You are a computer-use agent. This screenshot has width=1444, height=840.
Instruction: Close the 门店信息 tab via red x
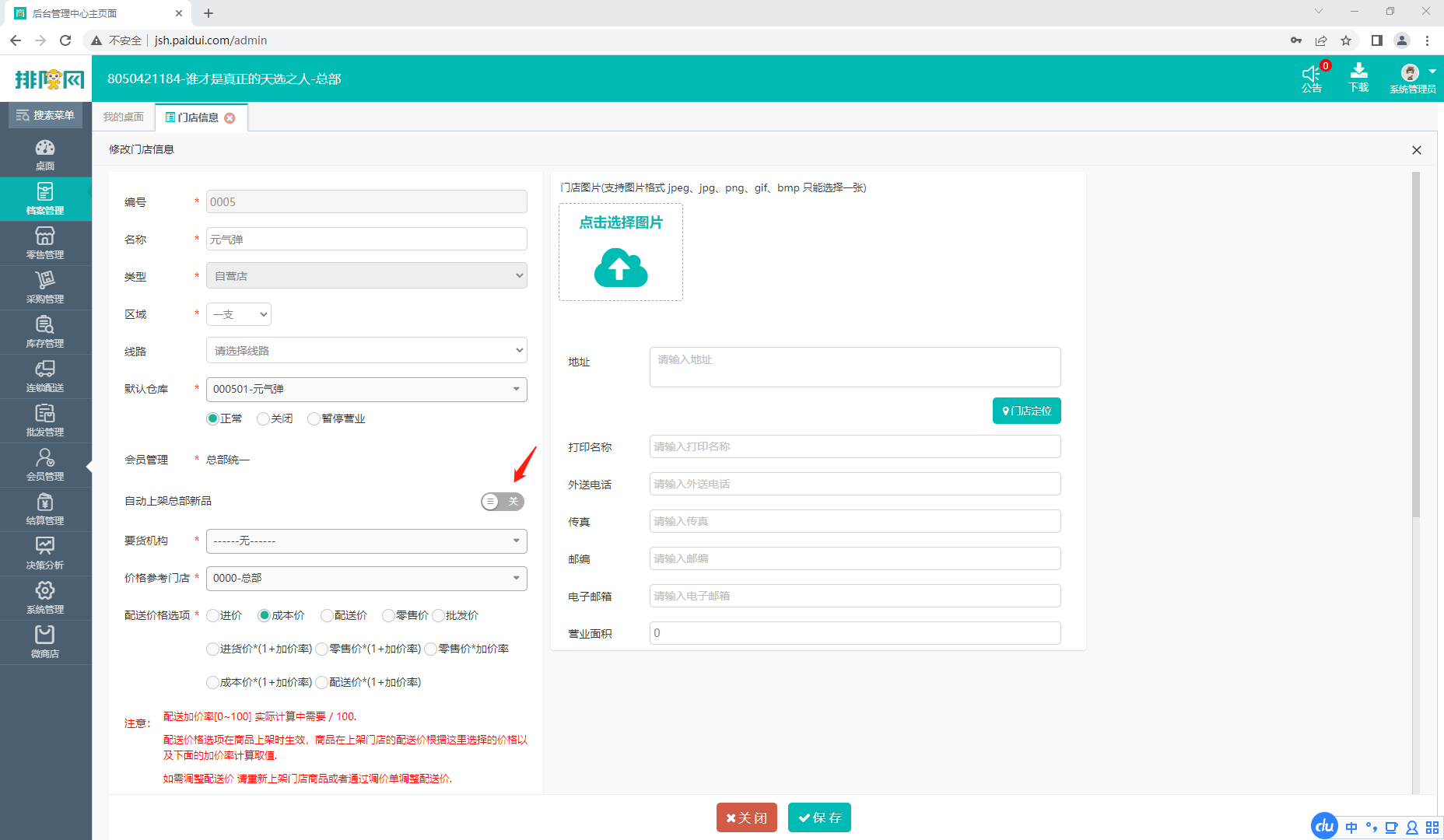pyautogui.click(x=230, y=118)
